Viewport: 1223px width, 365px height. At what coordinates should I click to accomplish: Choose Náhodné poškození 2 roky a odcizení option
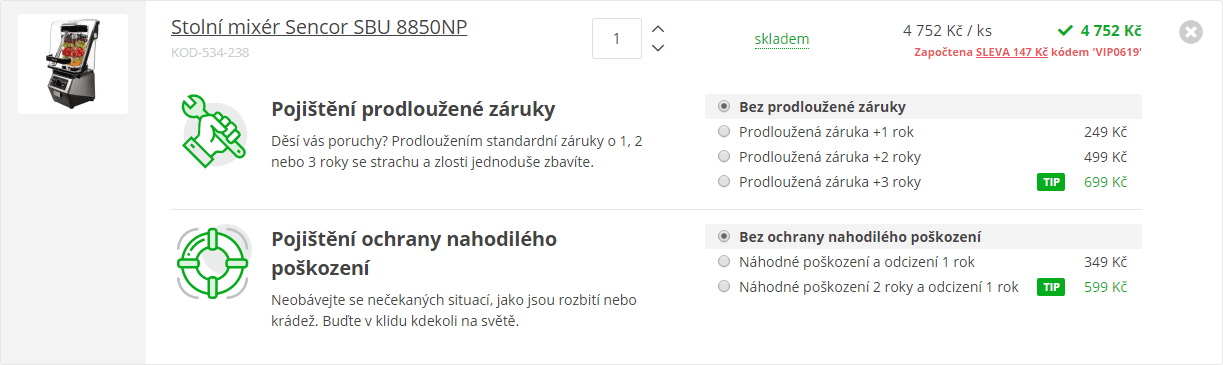coord(923,287)
